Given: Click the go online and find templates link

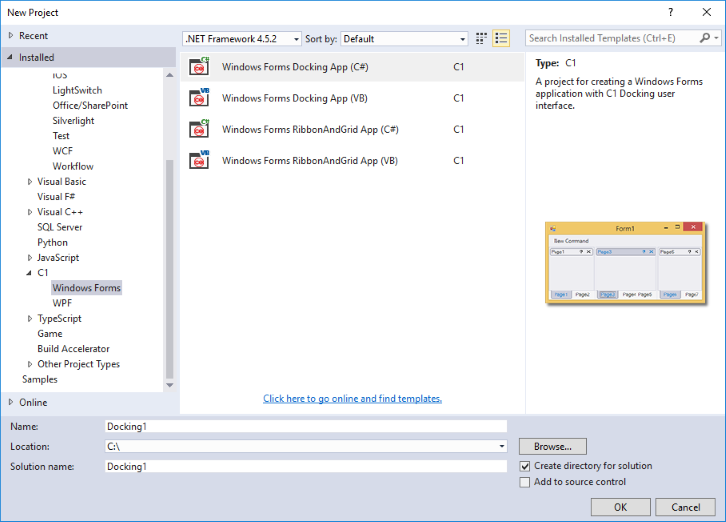Looking at the screenshot, I should tap(352, 398).
